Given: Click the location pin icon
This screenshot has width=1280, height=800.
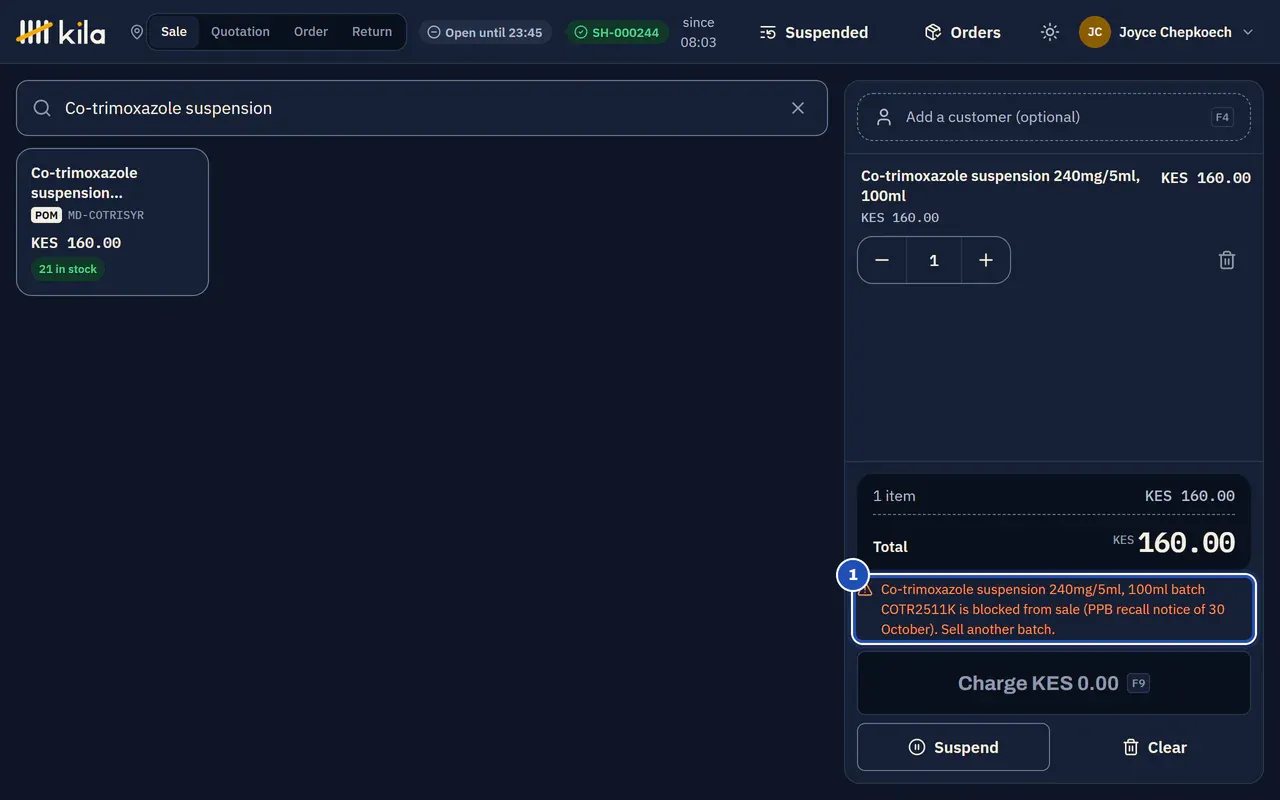Looking at the screenshot, I should (137, 32).
